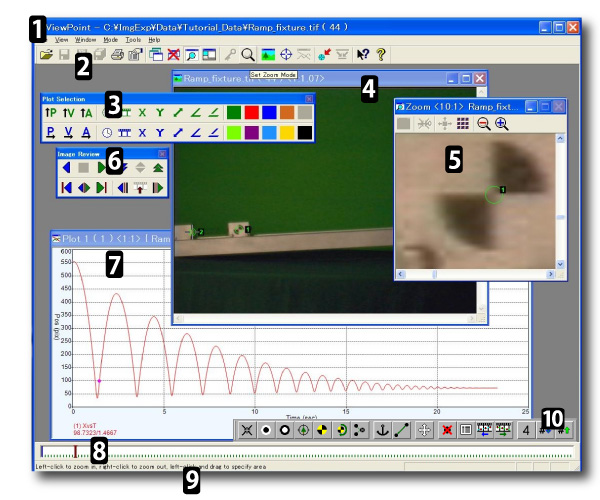This screenshot has width=600, height=500.
Task: Pick the red color swatch
Action: tap(251, 113)
